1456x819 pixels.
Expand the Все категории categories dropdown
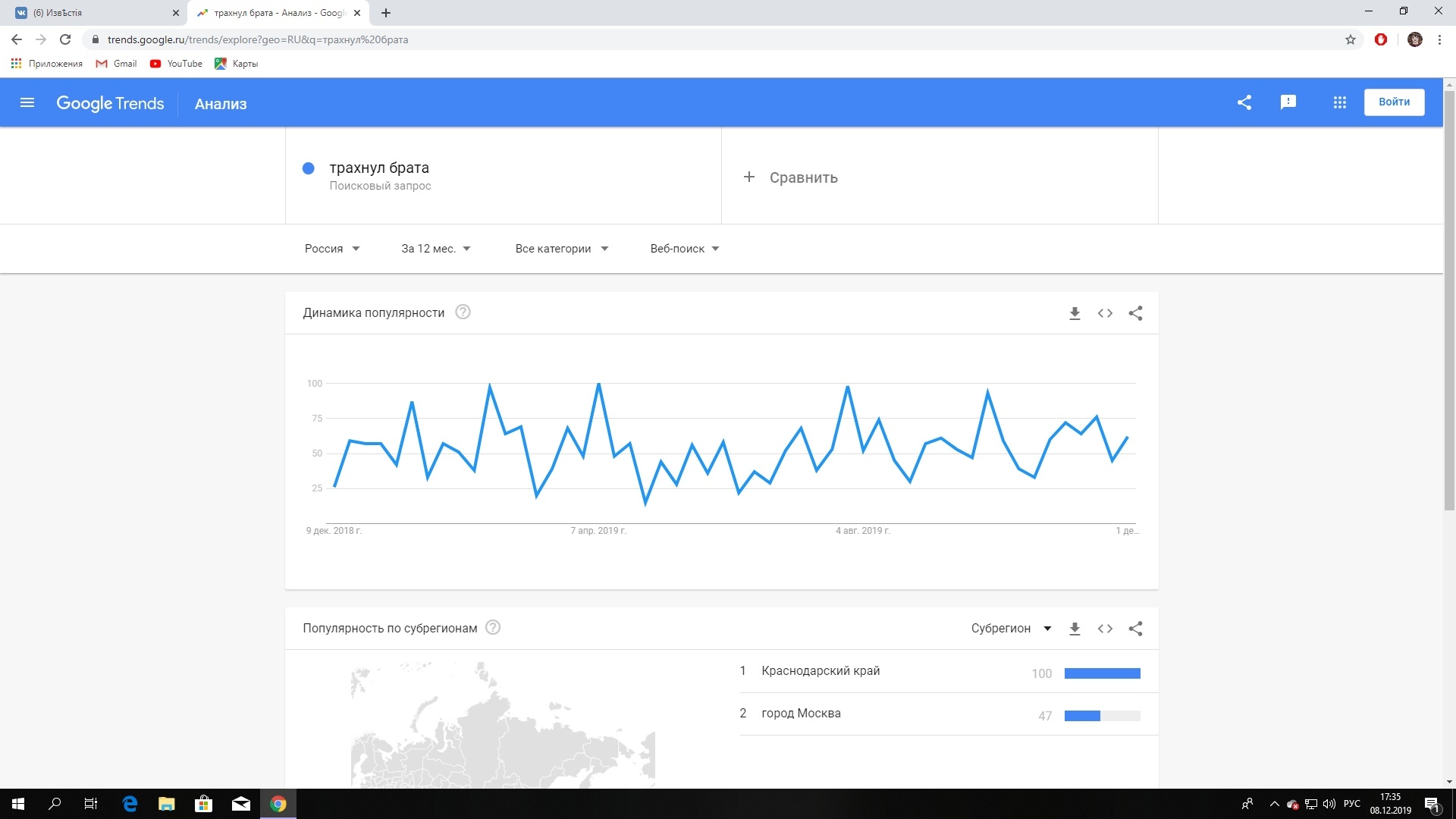560,248
